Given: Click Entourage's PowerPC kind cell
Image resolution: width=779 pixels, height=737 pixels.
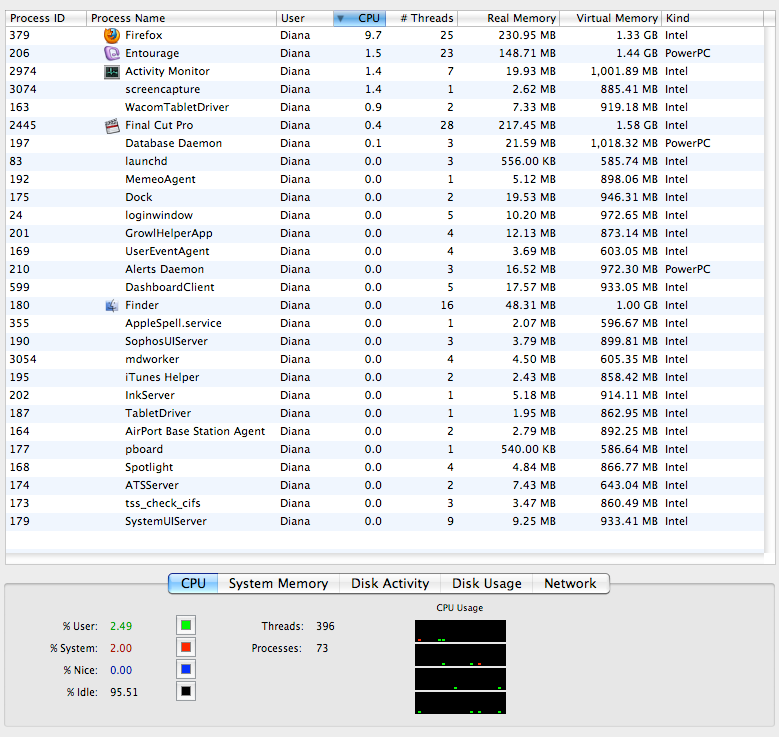Looking at the screenshot, I should point(688,53).
